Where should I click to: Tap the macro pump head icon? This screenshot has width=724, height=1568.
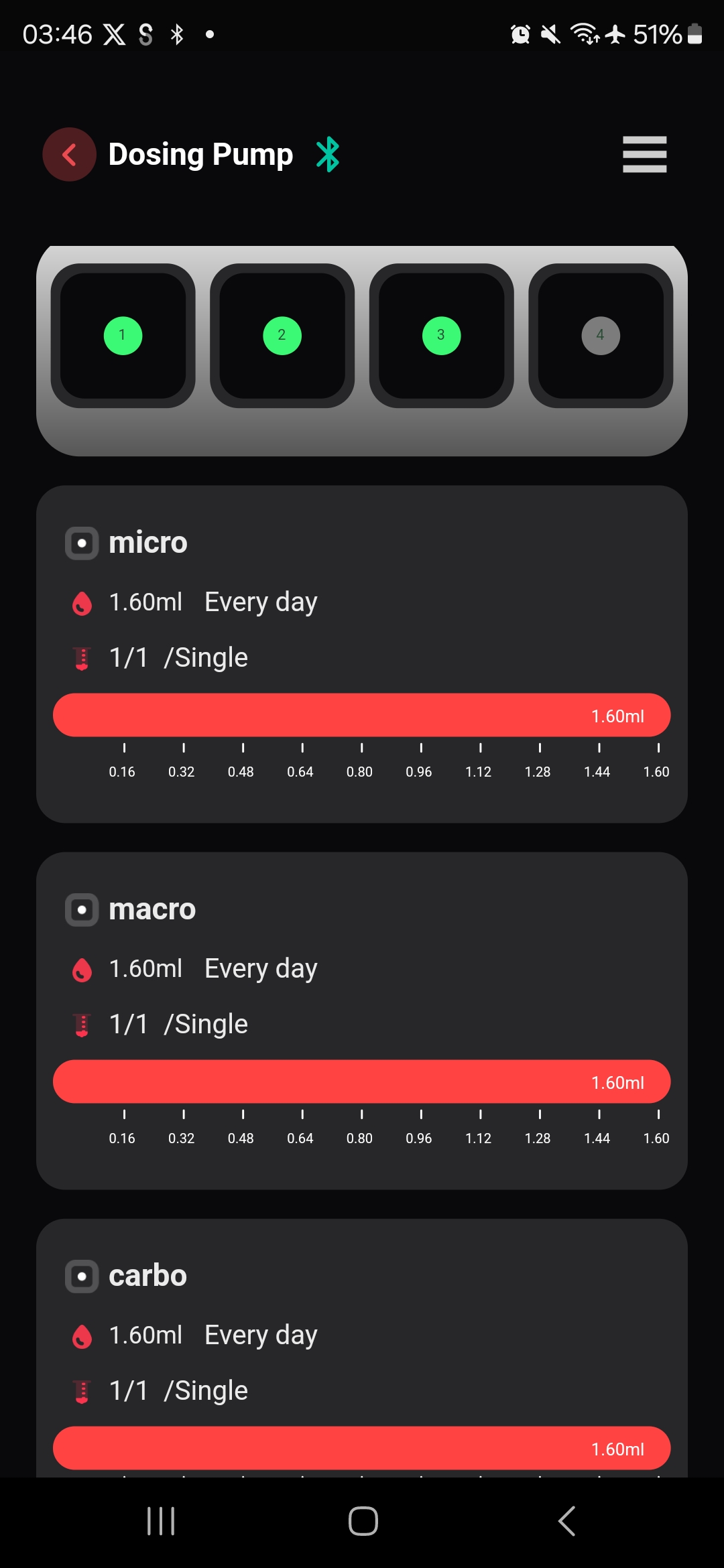coord(82,910)
